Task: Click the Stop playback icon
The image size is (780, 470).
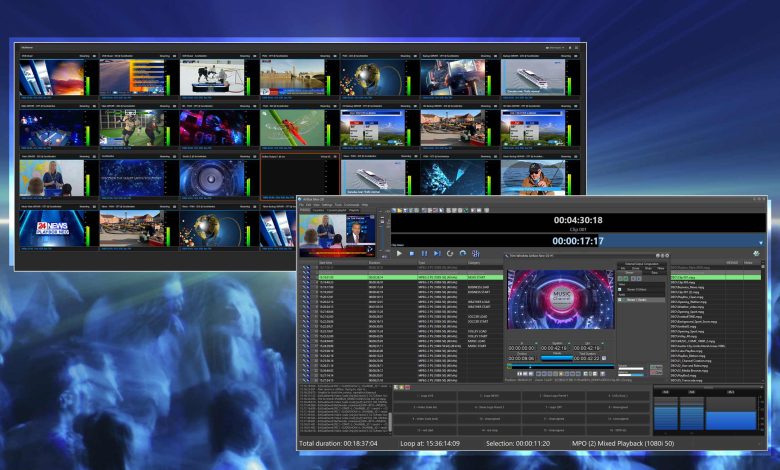Action: tap(411, 254)
